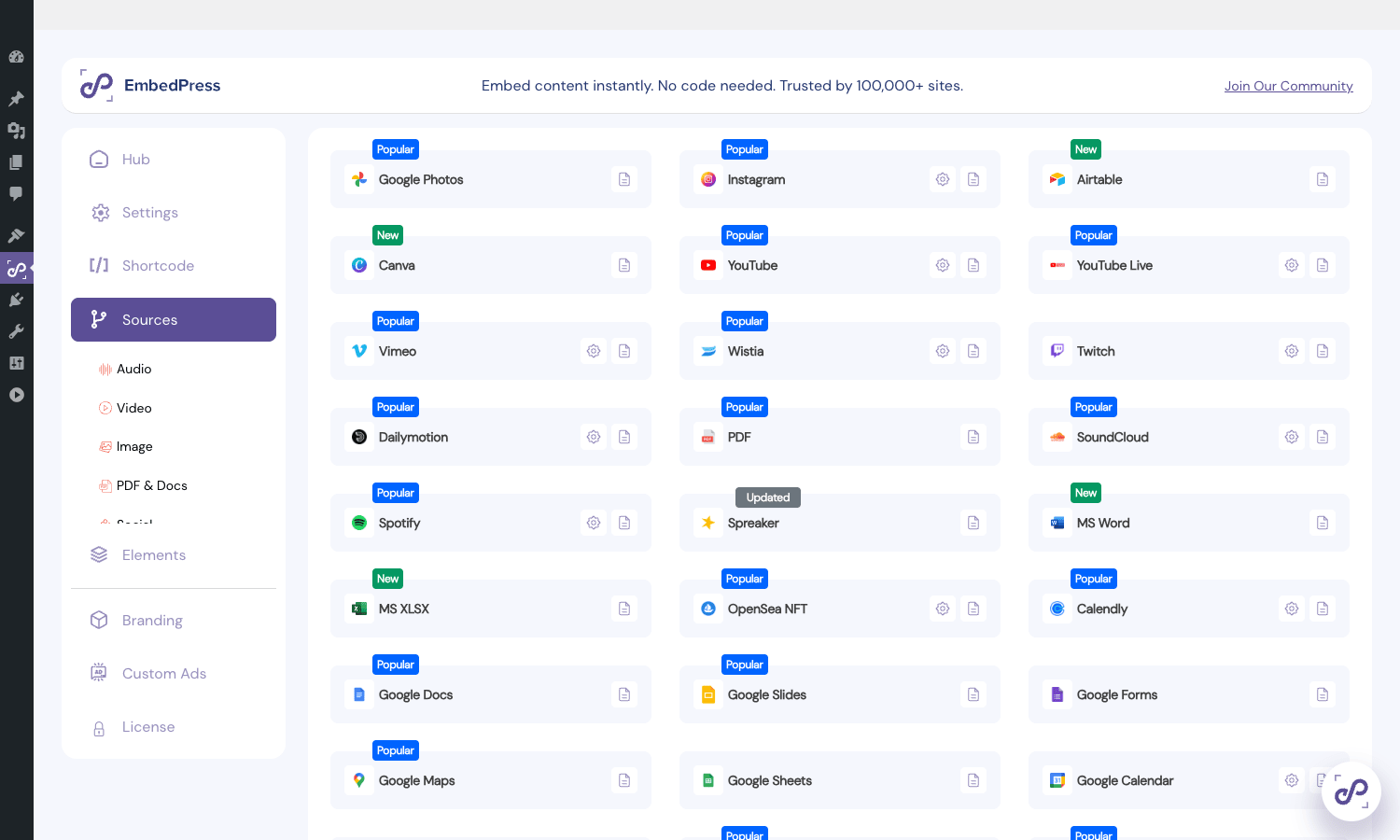1400x840 pixels.
Task: Open Spotify settings gear
Action: [594, 523]
